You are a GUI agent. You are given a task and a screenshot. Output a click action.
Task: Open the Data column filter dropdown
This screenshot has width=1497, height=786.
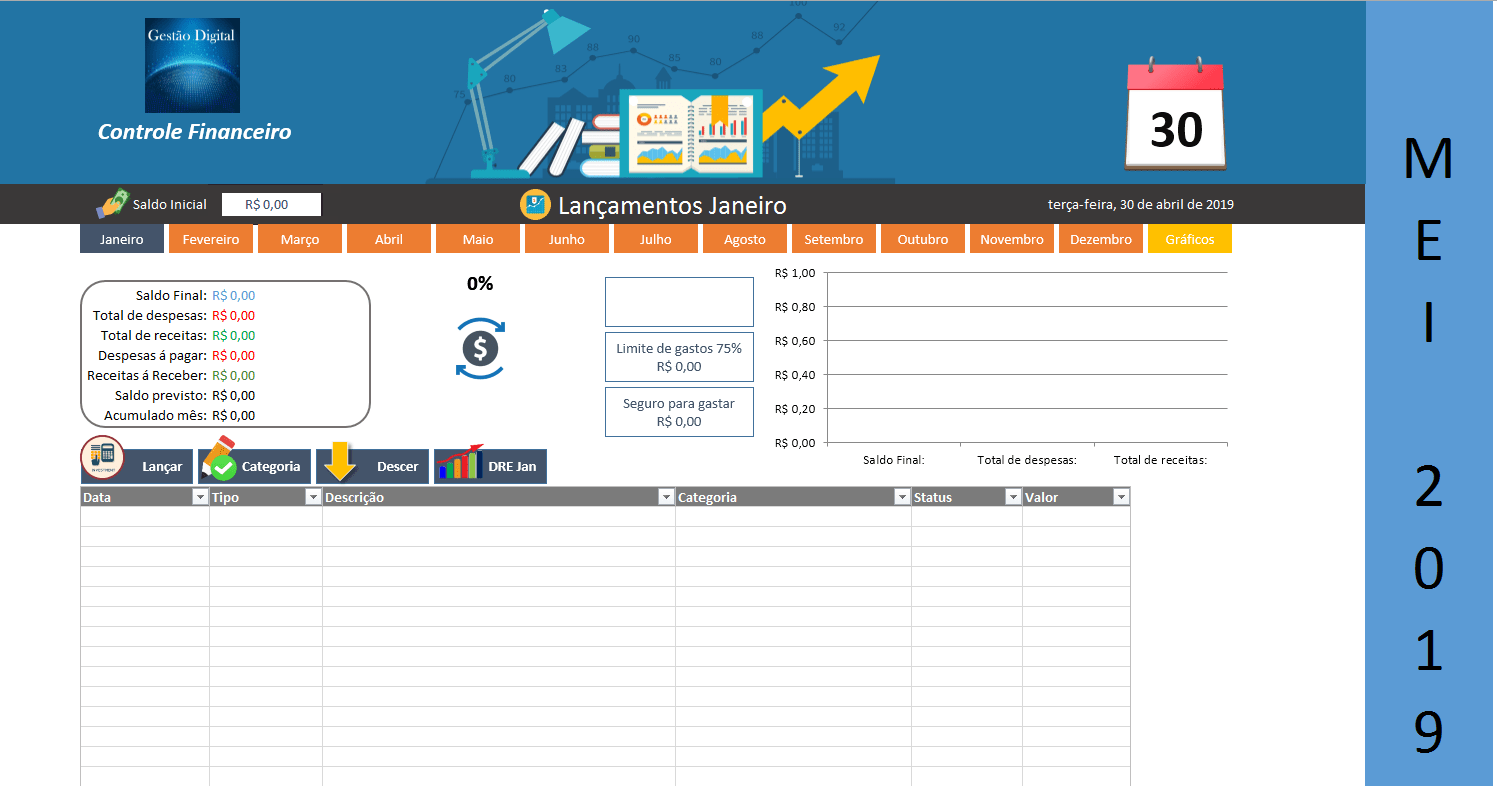198,497
